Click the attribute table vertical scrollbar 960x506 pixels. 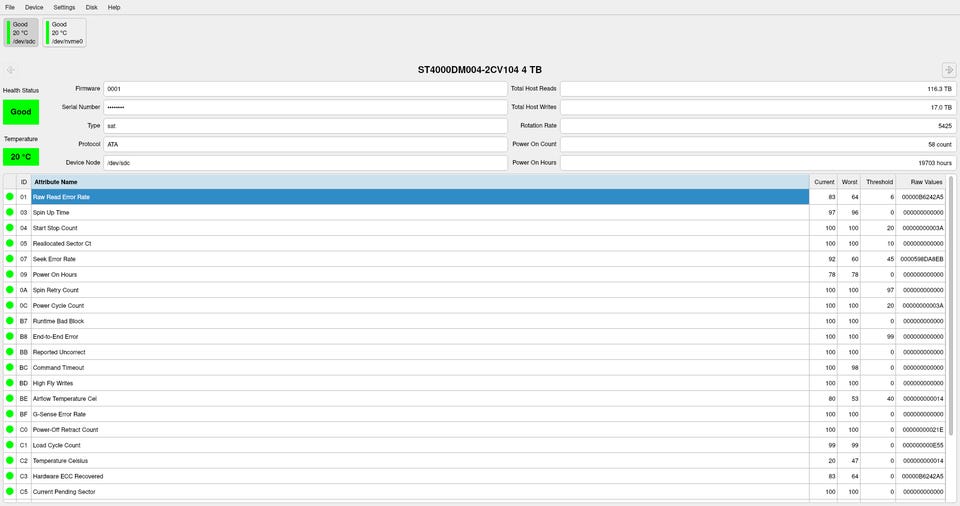click(x=951, y=306)
